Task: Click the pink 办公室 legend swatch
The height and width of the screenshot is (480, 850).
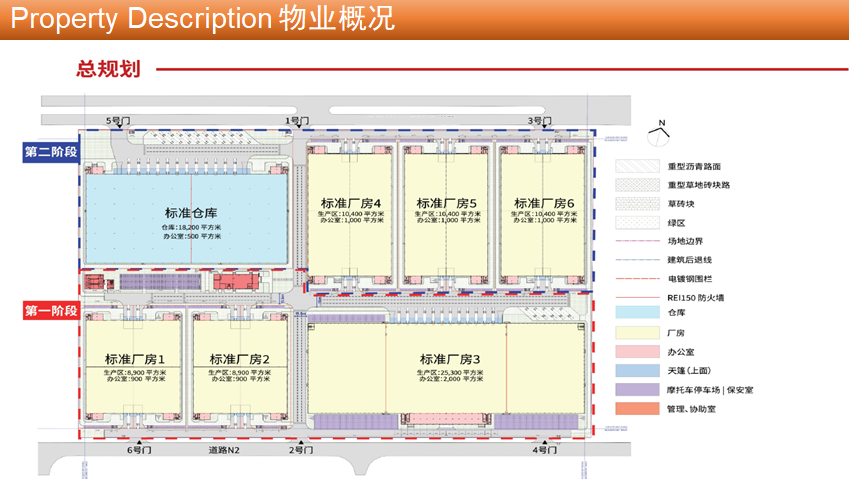Action: point(634,351)
